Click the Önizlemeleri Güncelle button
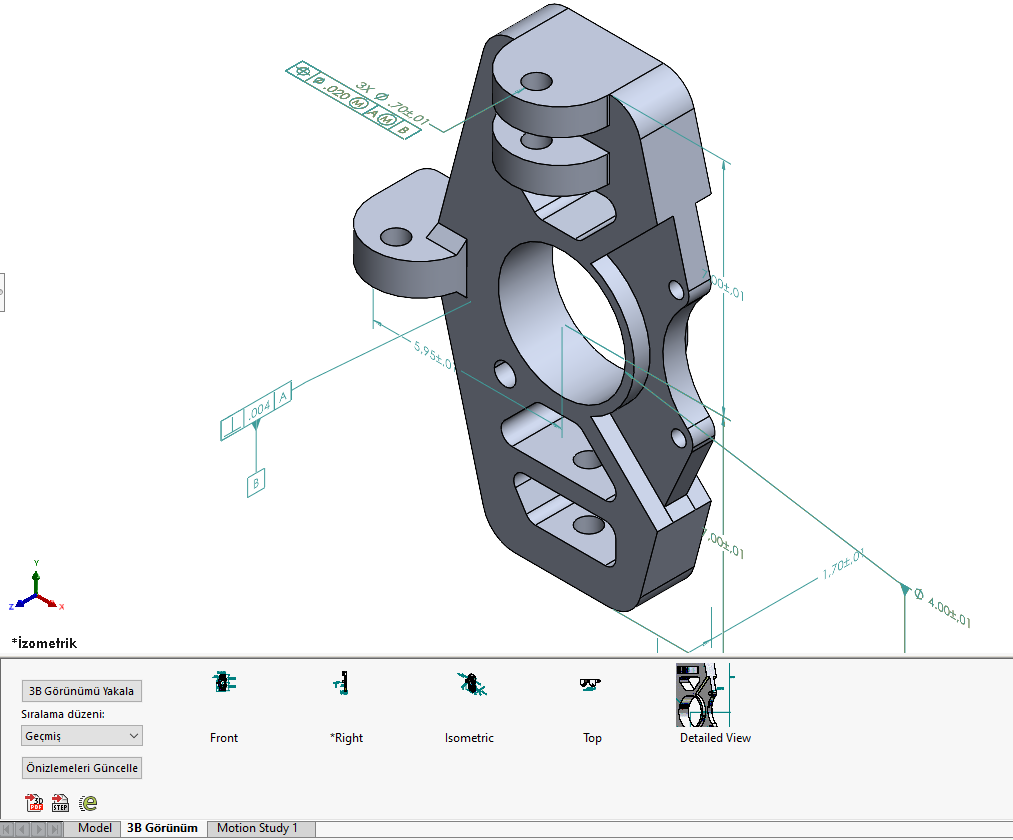 coord(82,768)
